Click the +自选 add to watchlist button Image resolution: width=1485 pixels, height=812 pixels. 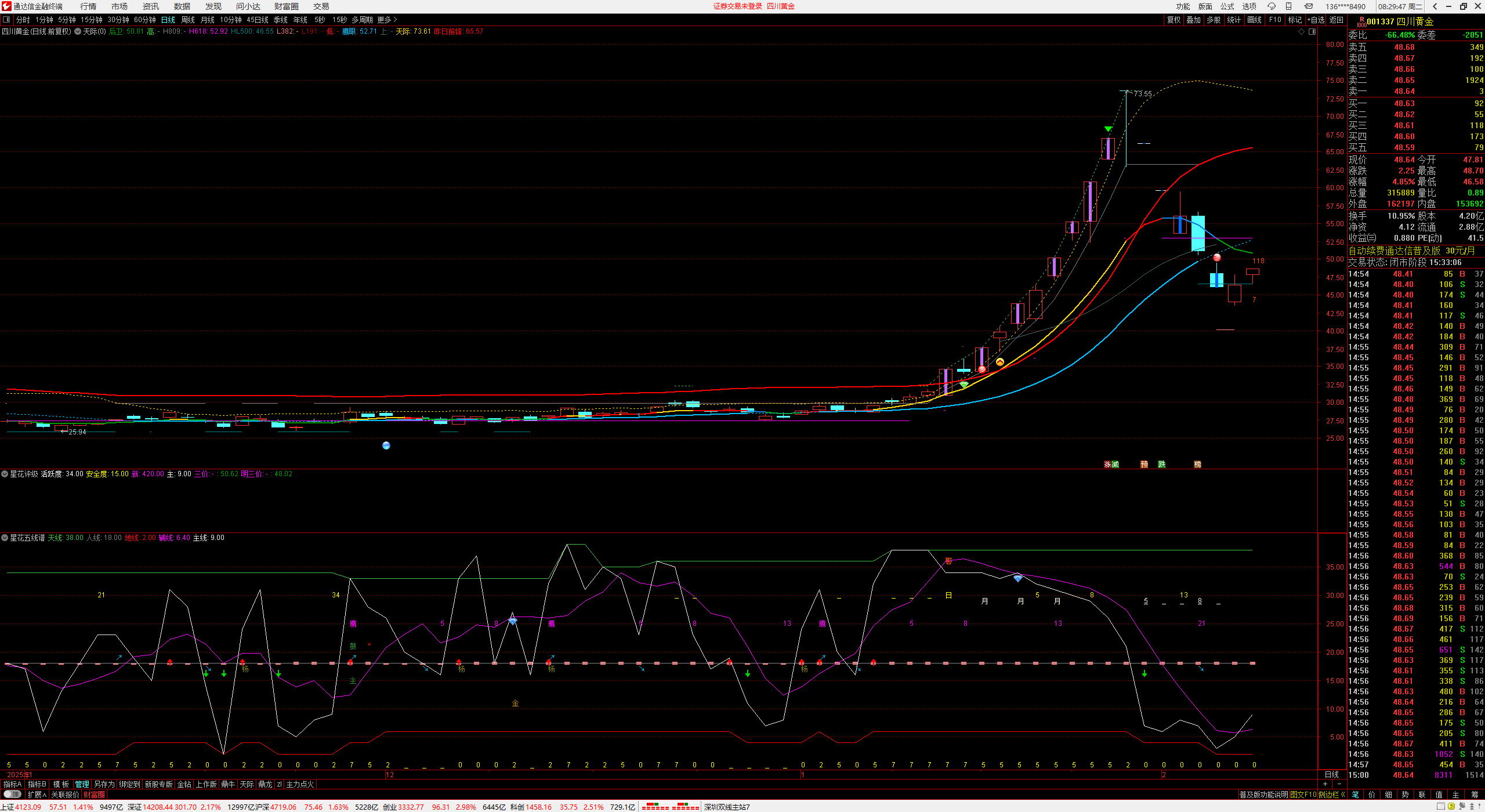tap(1316, 20)
